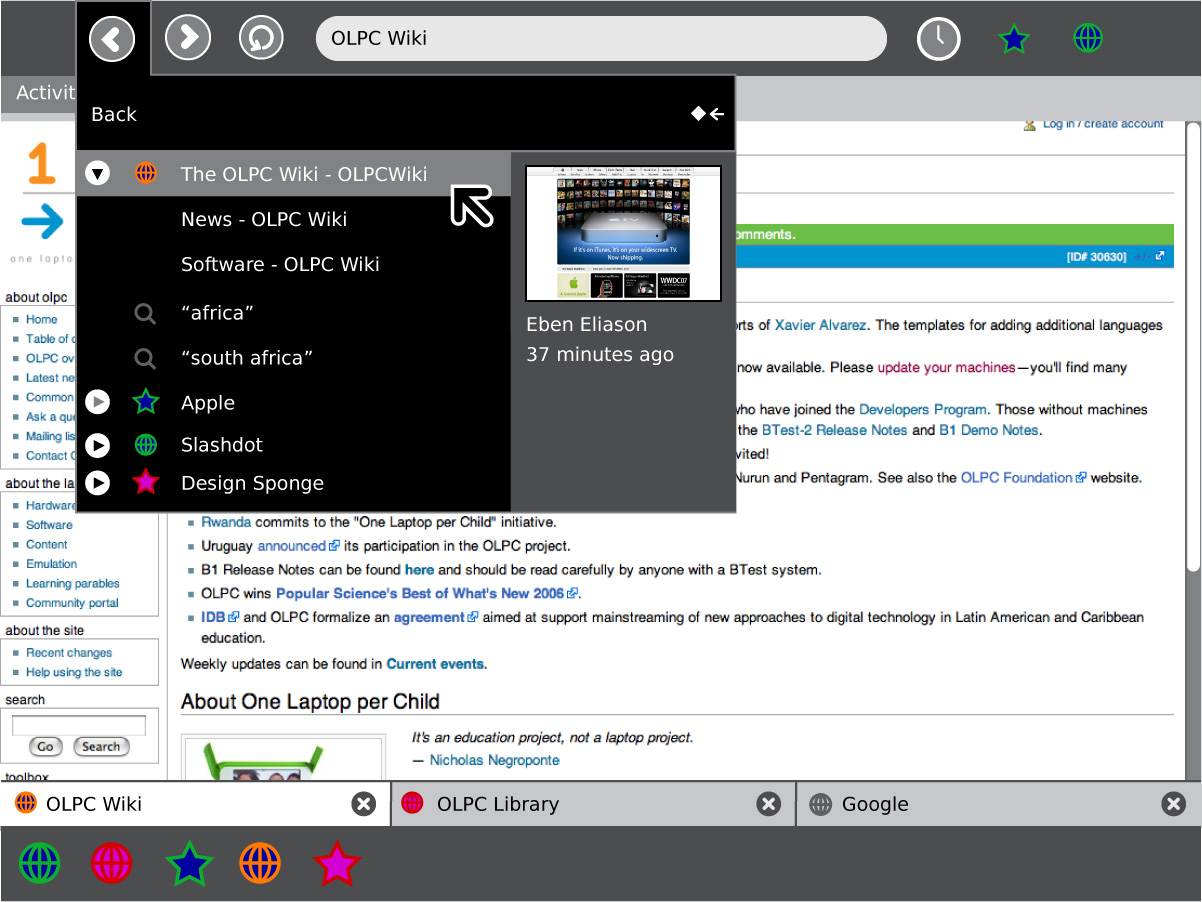Expand the Slashdot history entry
Image resolution: width=1202 pixels, height=902 pixels.
point(97,445)
